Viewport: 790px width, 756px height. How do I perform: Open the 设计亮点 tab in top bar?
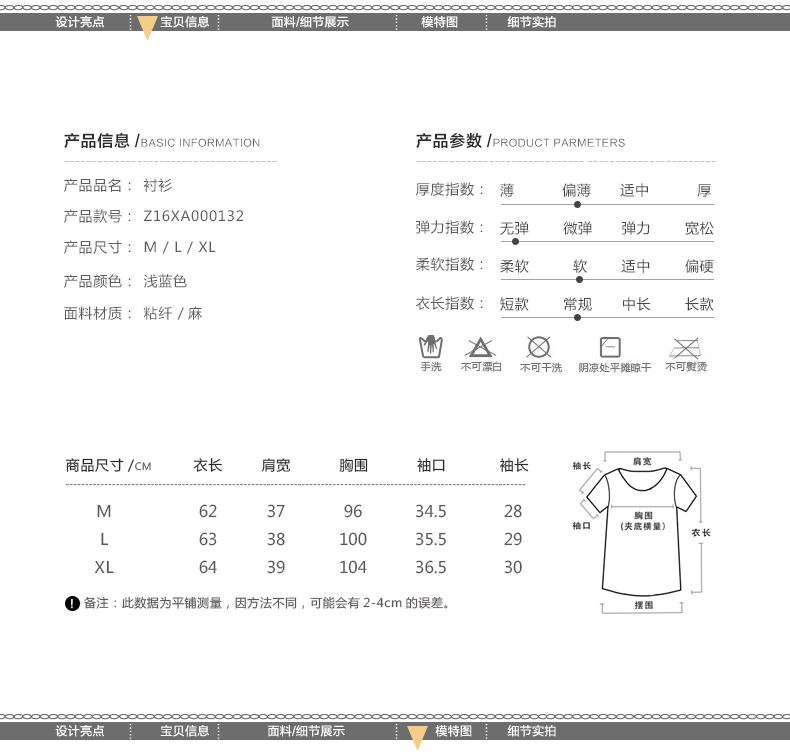pos(80,22)
